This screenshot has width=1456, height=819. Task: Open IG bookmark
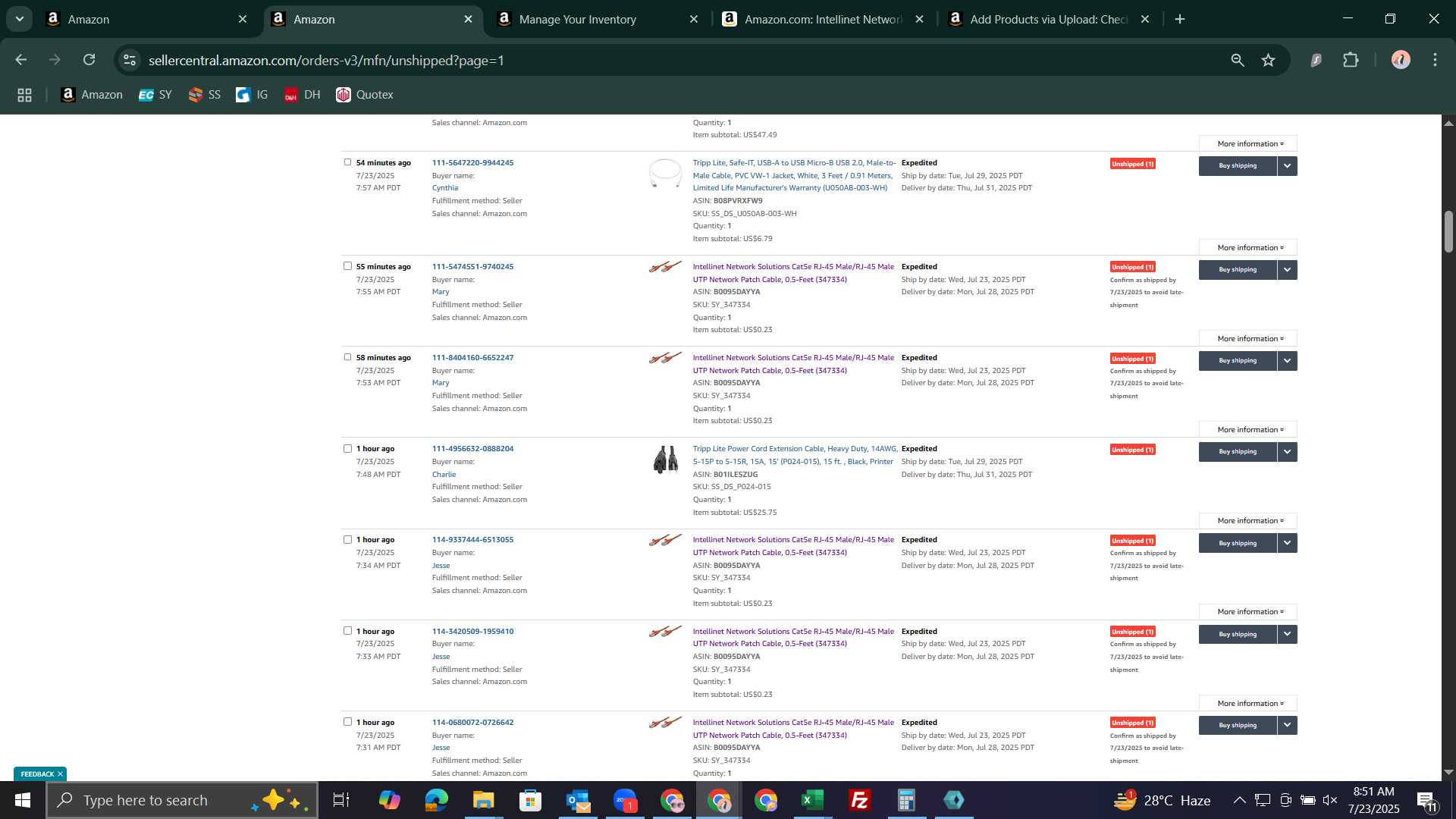pos(252,95)
